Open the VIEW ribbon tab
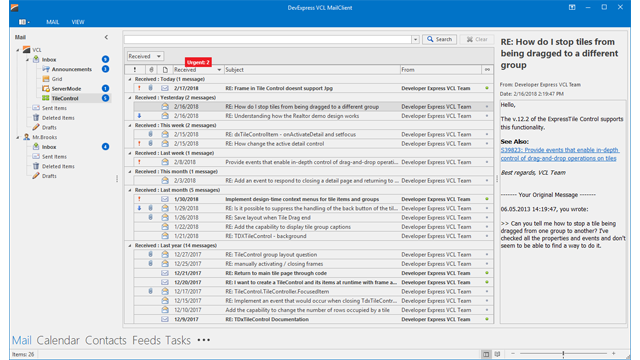Image resolution: width=640 pixels, height=360 pixels. pyautogui.click(x=78, y=22)
